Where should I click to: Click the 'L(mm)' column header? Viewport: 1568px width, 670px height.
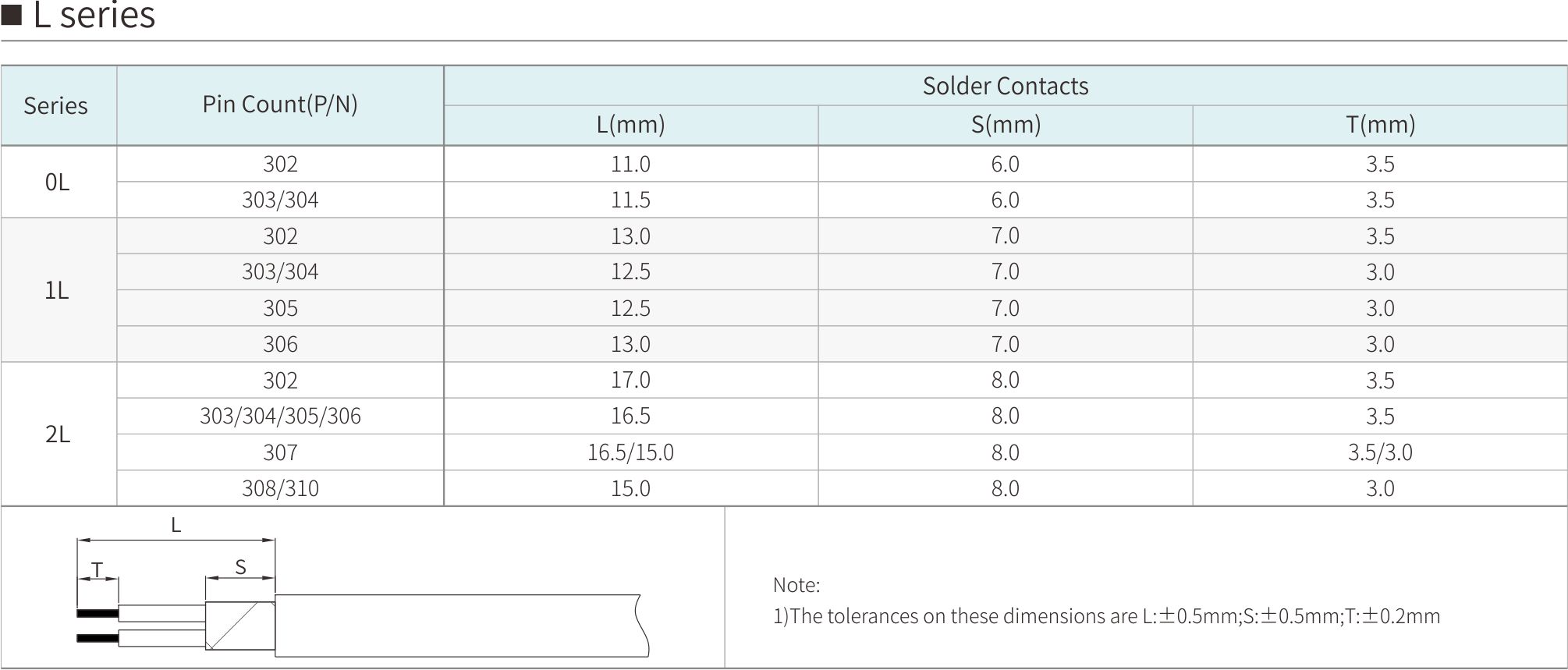tap(630, 125)
